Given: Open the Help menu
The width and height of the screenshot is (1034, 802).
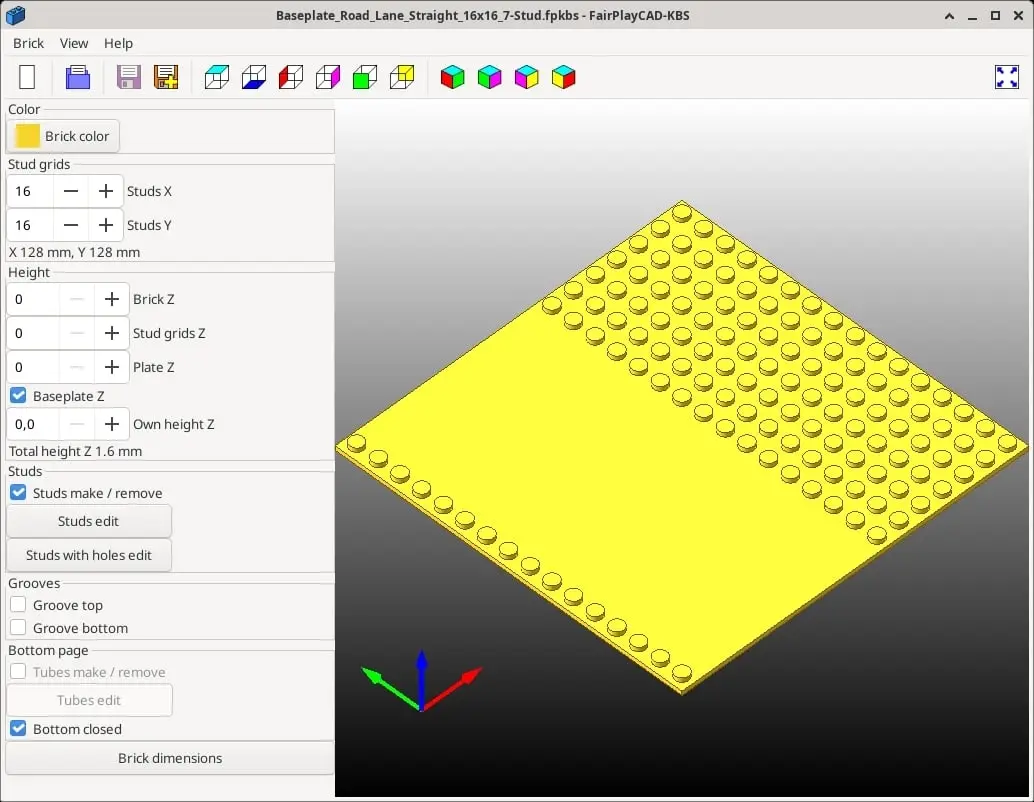Looking at the screenshot, I should tap(119, 44).
